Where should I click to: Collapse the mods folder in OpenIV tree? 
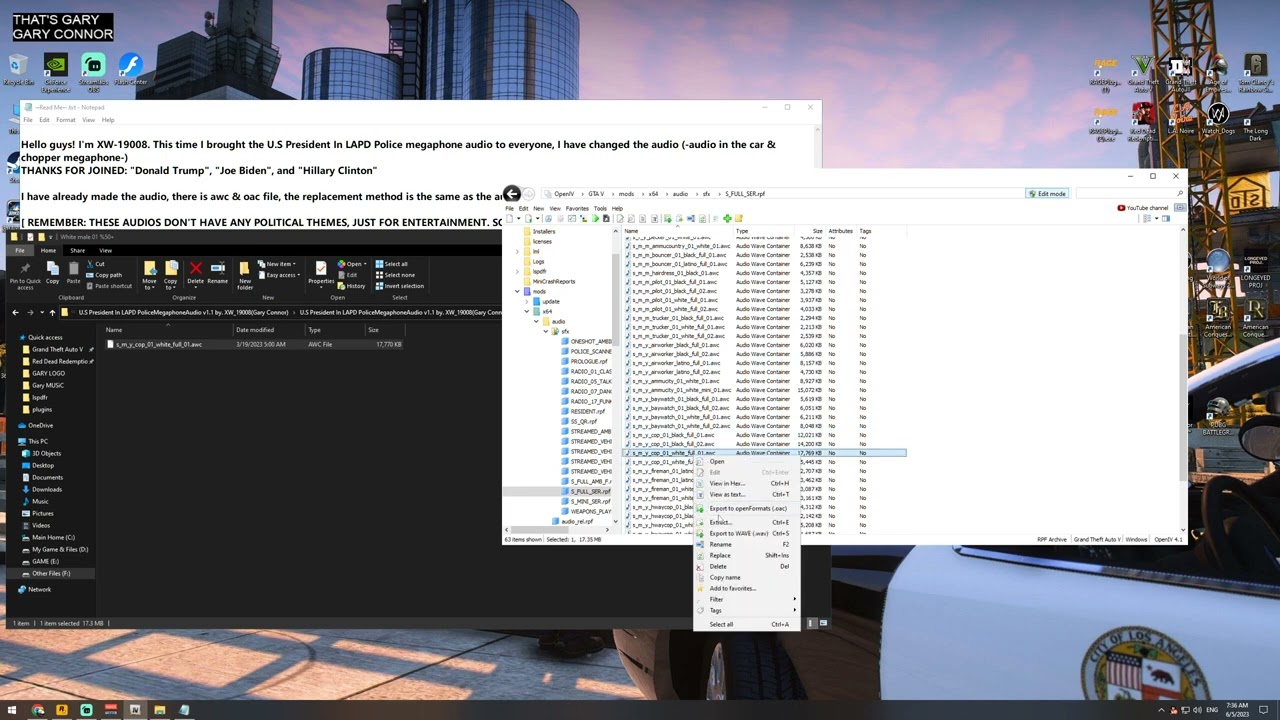[517, 291]
